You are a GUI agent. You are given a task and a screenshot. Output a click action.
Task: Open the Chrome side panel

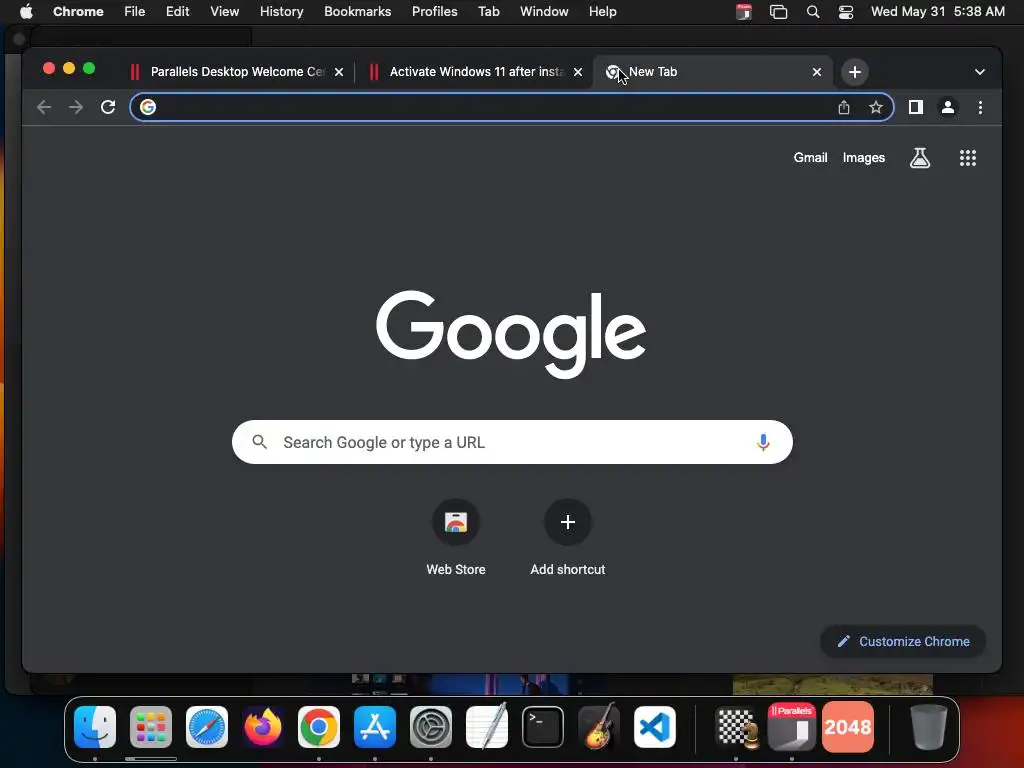point(916,107)
